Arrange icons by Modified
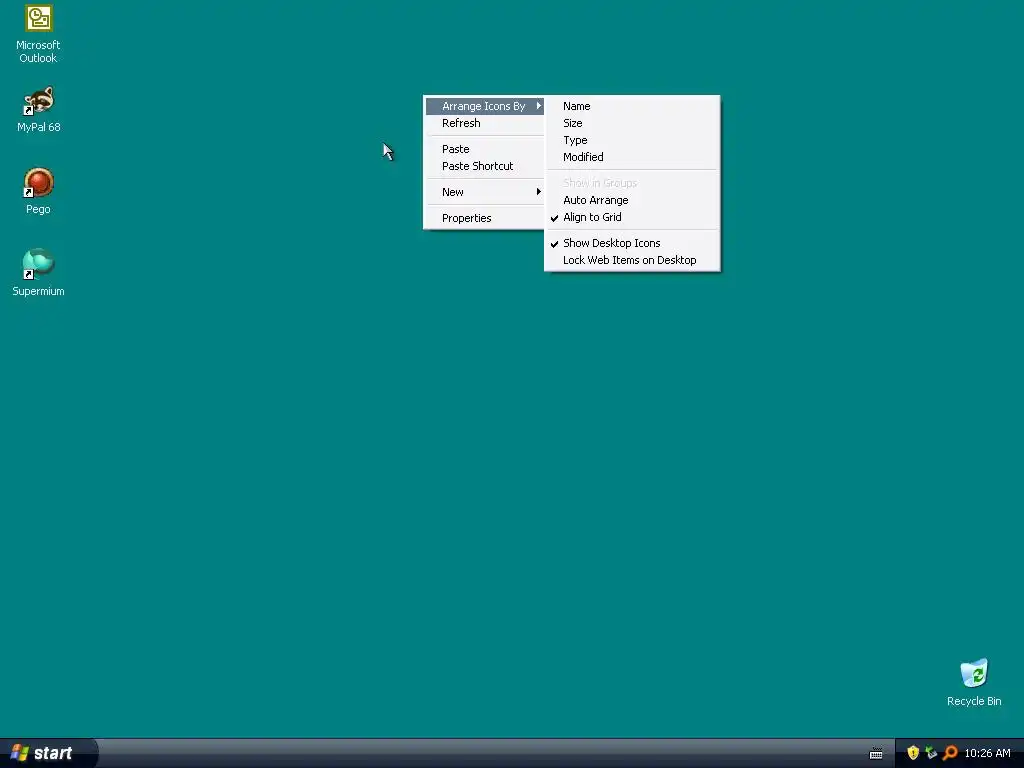1024x768 pixels. click(632, 157)
